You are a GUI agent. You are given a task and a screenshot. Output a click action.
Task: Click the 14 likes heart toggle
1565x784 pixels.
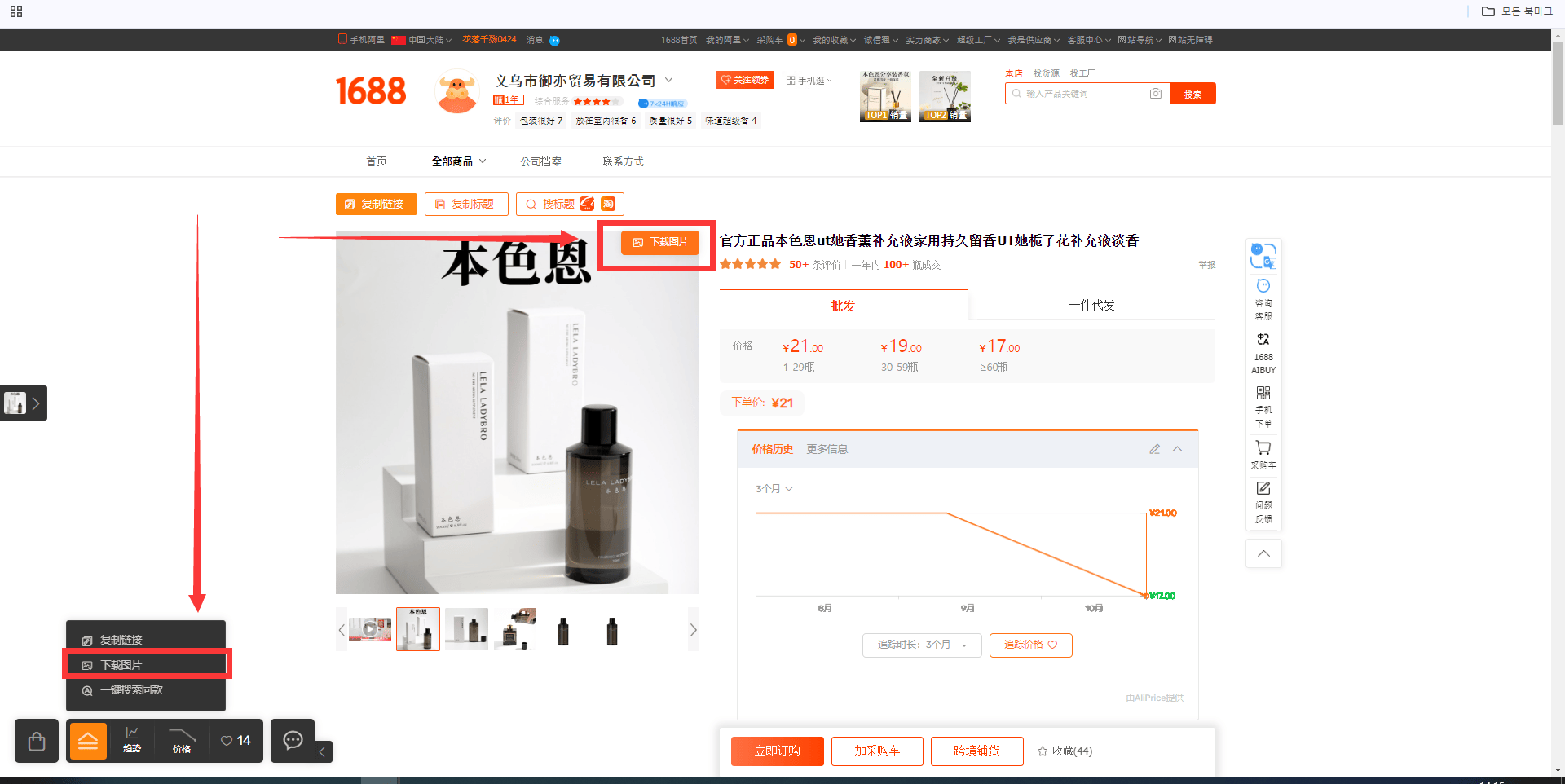235,741
